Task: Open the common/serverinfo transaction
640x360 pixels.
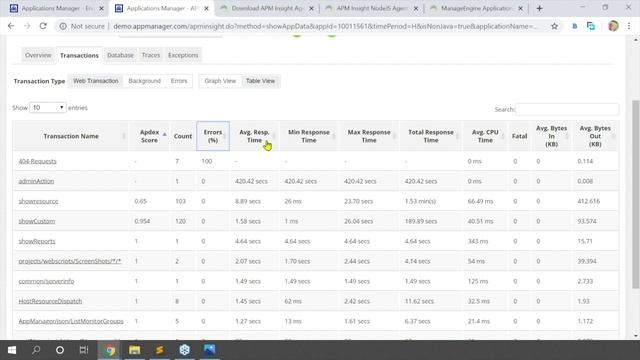Action: (x=46, y=281)
